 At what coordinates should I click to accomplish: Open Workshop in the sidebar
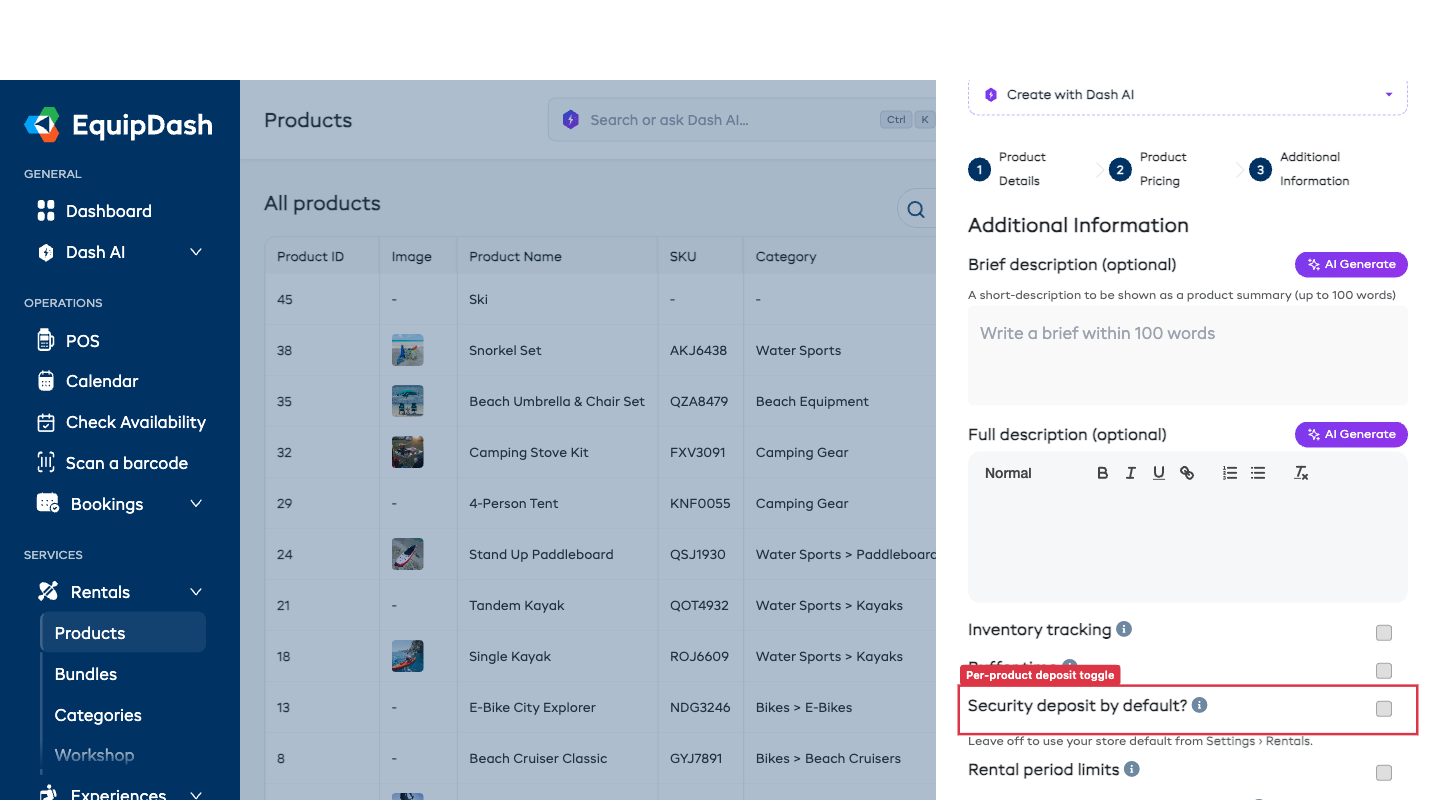point(94,755)
